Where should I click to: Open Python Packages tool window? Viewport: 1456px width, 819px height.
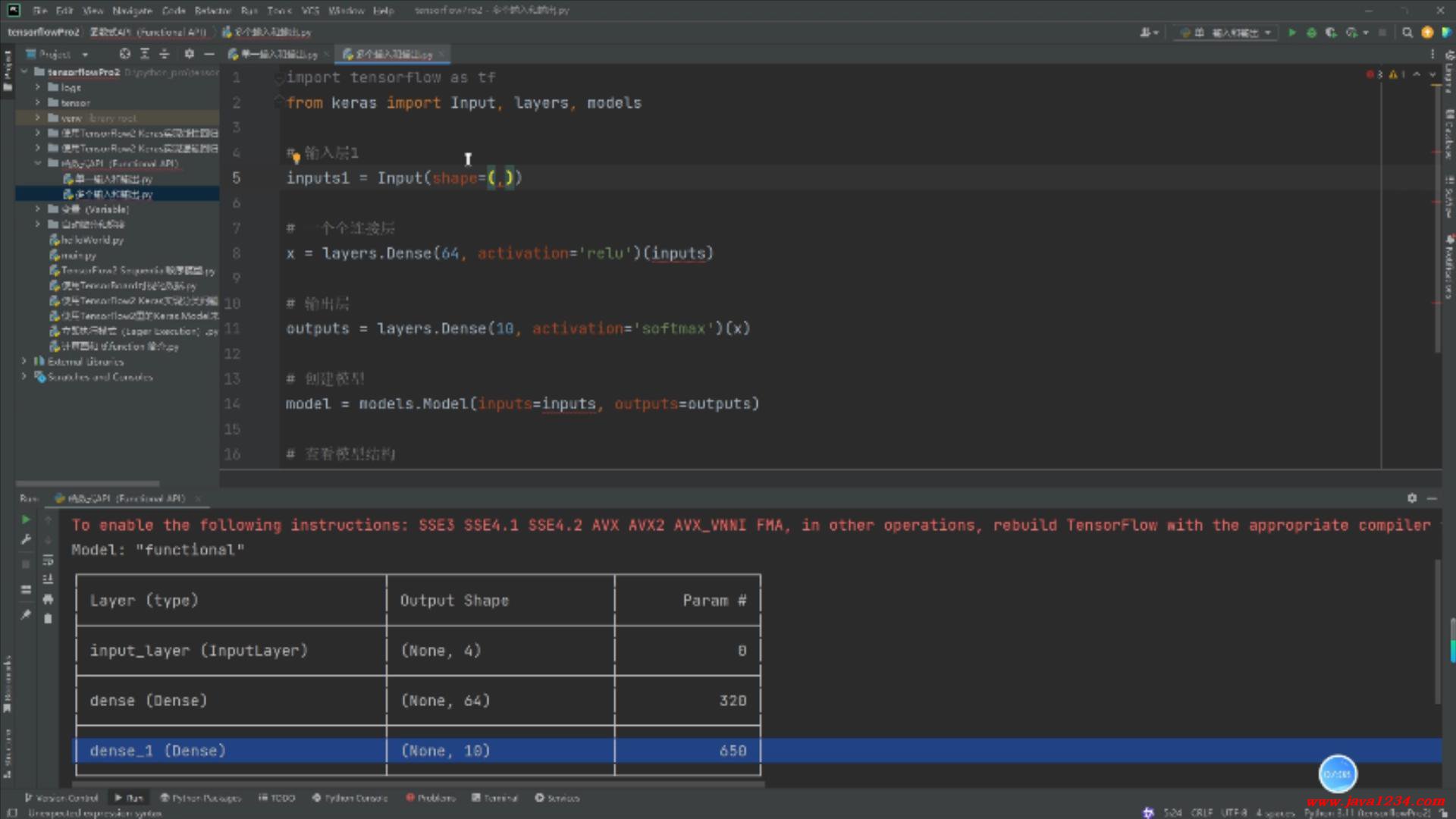[x=201, y=798]
